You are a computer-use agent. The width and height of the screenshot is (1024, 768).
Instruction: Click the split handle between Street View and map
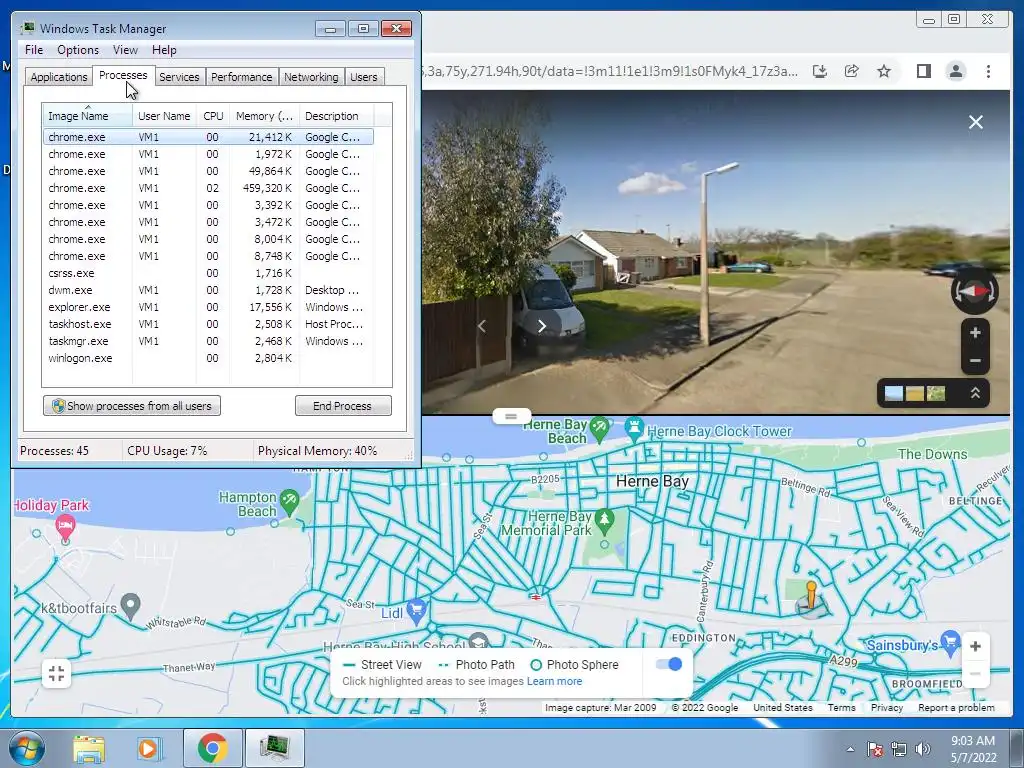point(511,416)
